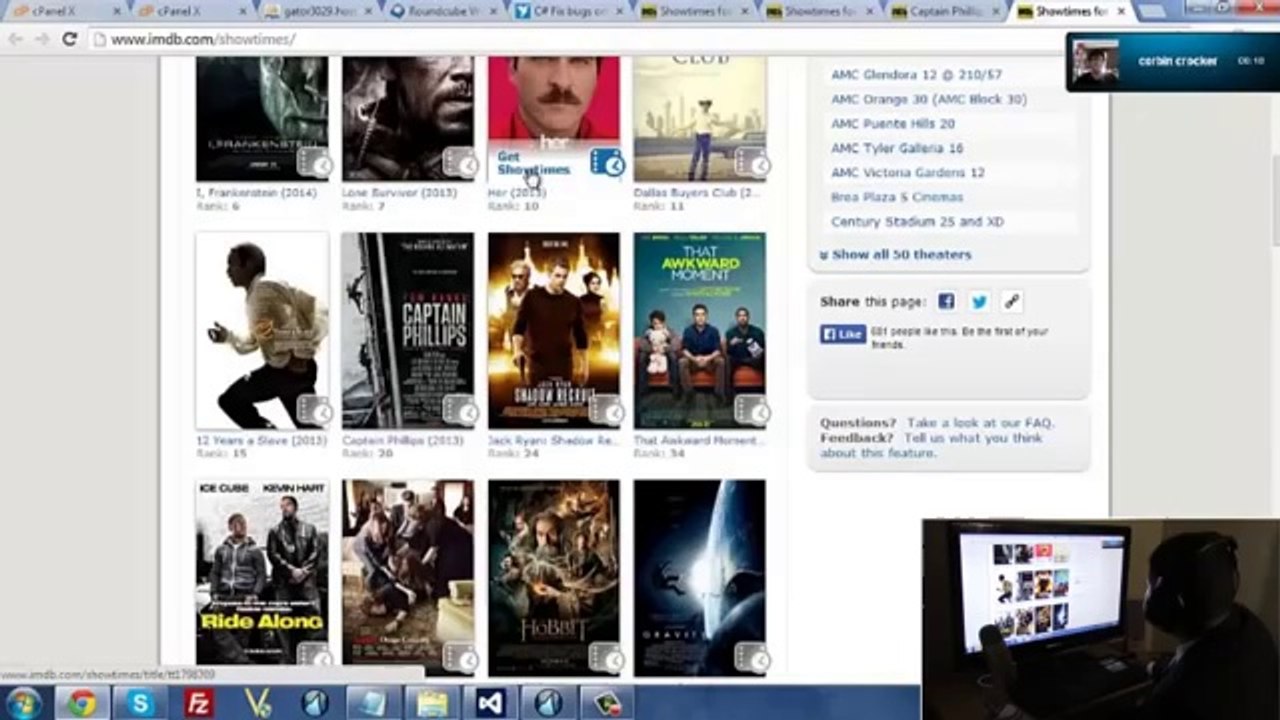This screenshot has height=720, width=1280.
Task: Open AMC Victoria Gardens 12 theater link
Action: 908,172
